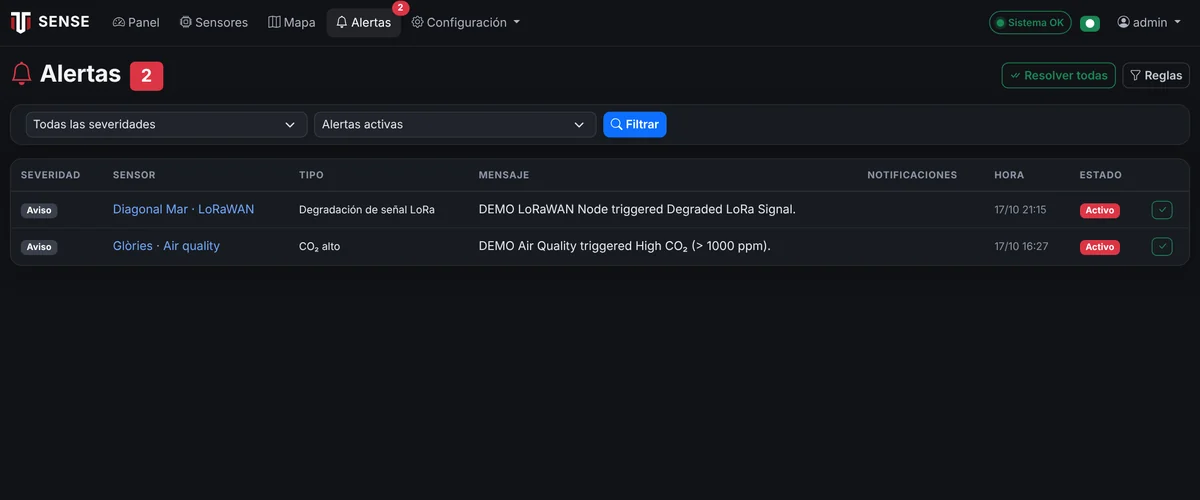Click the SENSE logo icon
Screen dimensions: 1200x500
pos(20,22)
